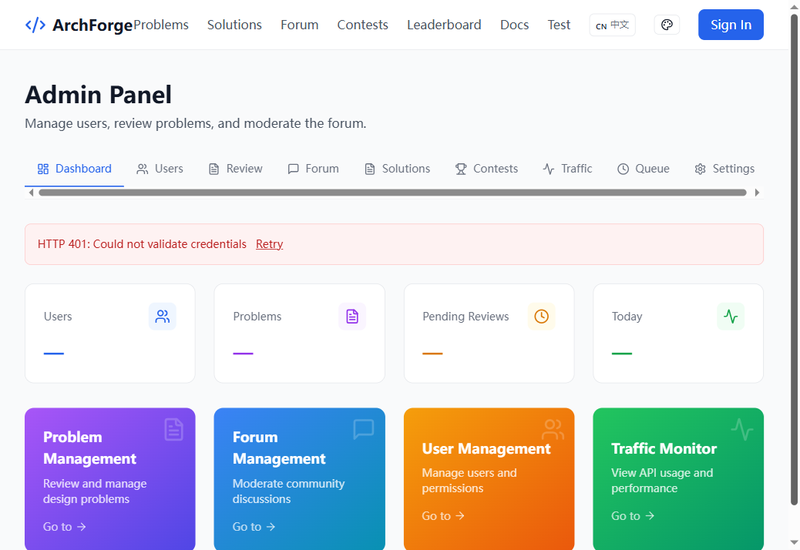Open the Docs navigation item

pos(514,24)
